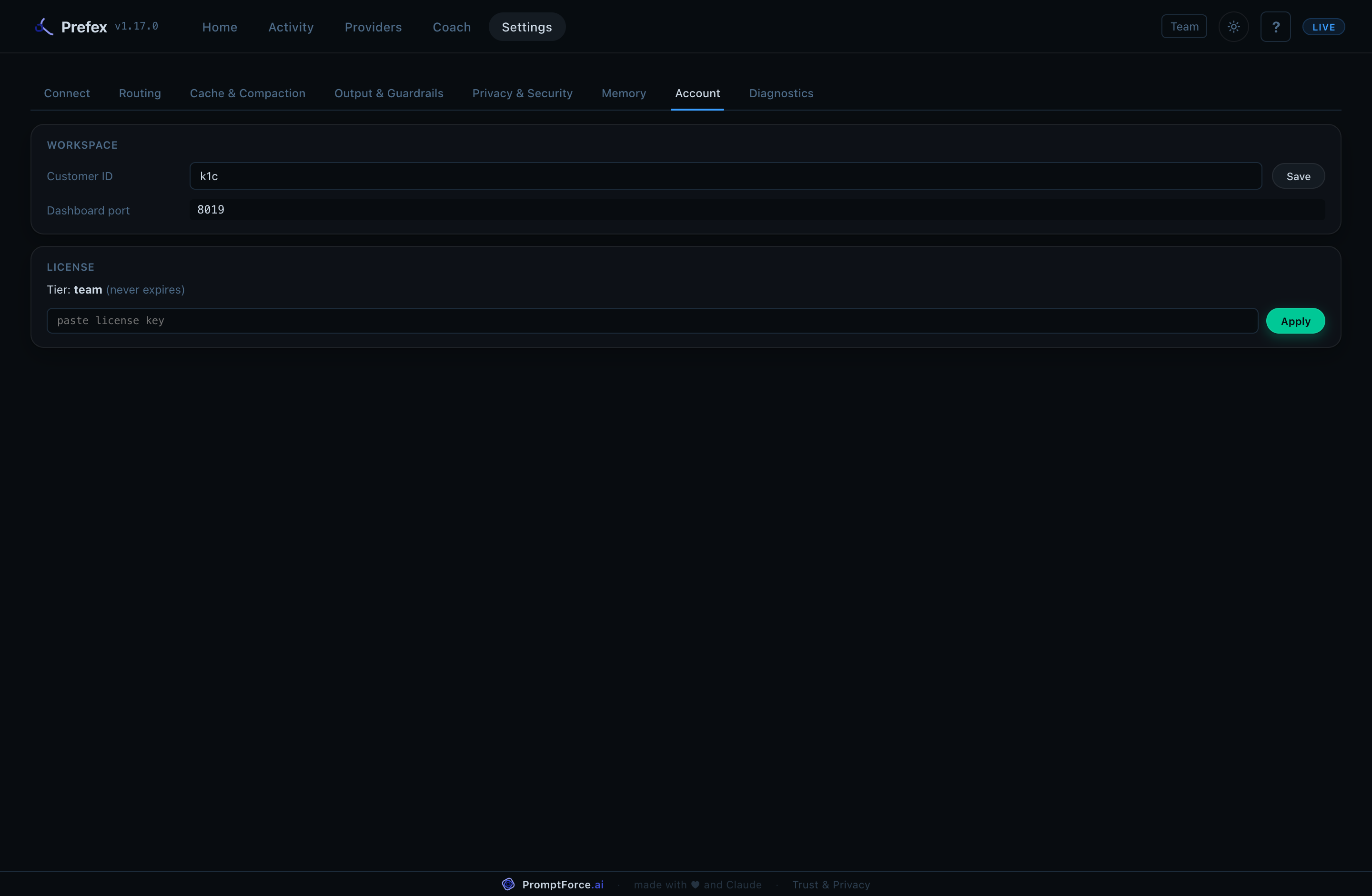Click the 'made with' footer text

point(660,885)
